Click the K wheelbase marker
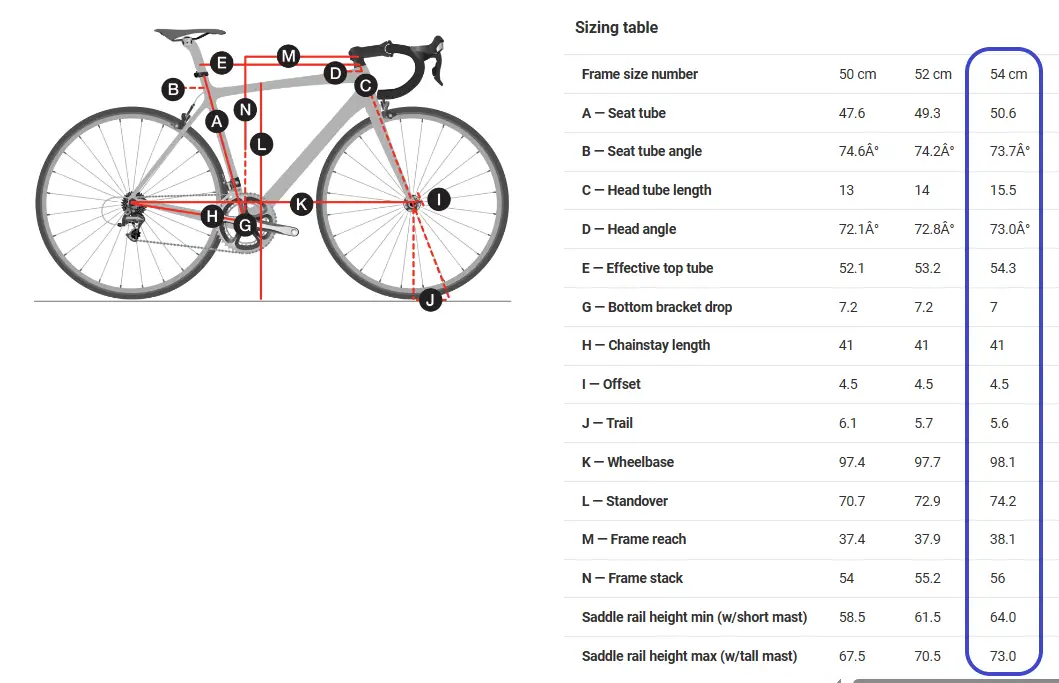Screen dimensions: 1059x683 [x=301, y=205]
